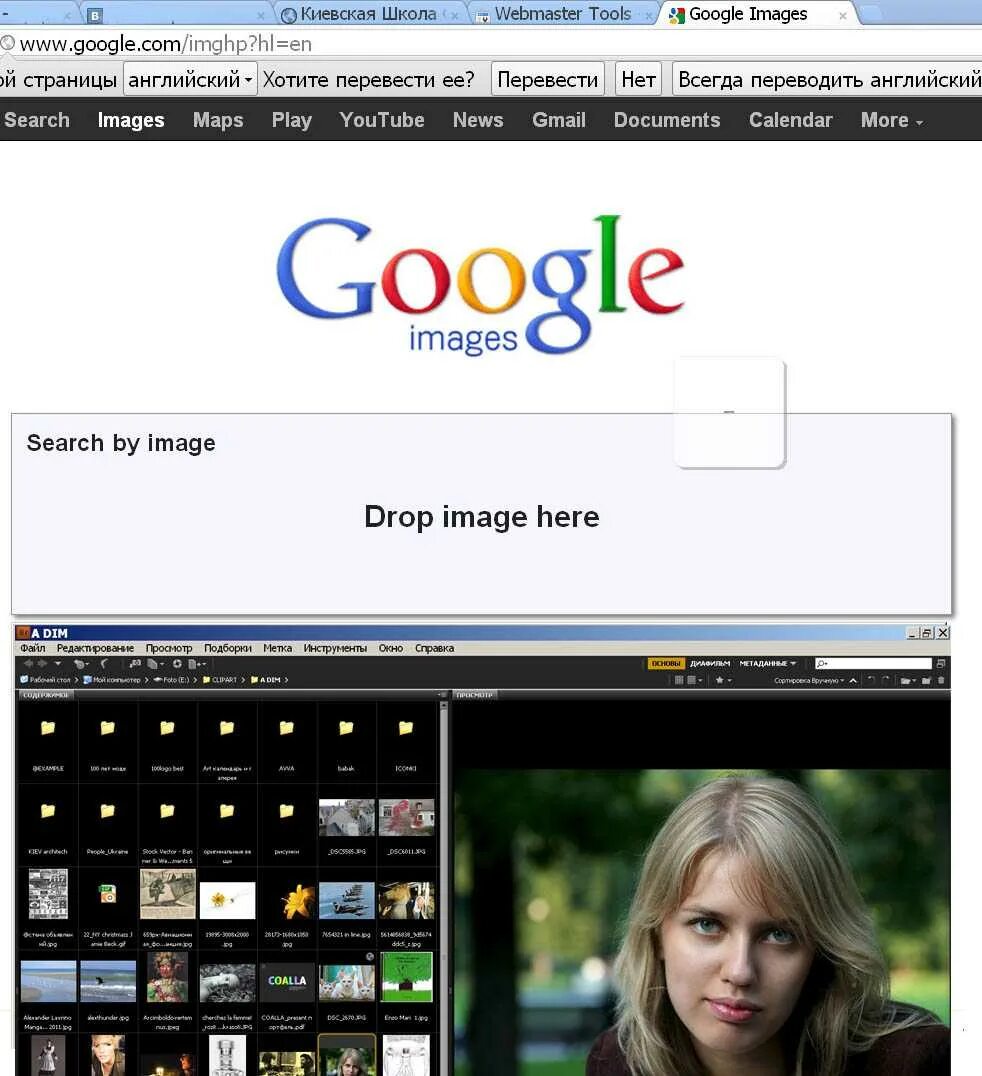
Task: Open the Редактирование menu
Action: [x=95, y=648]
